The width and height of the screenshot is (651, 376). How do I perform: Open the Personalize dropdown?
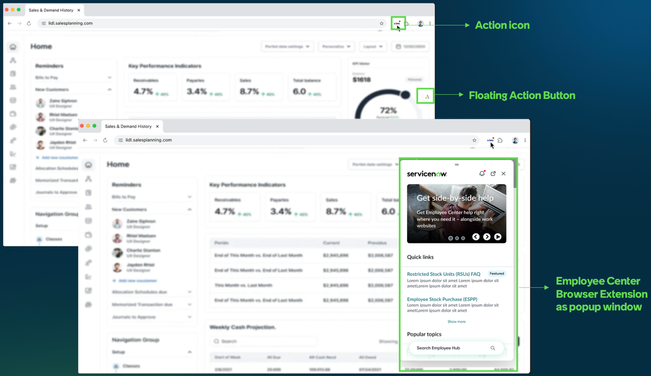click(336, 46)
